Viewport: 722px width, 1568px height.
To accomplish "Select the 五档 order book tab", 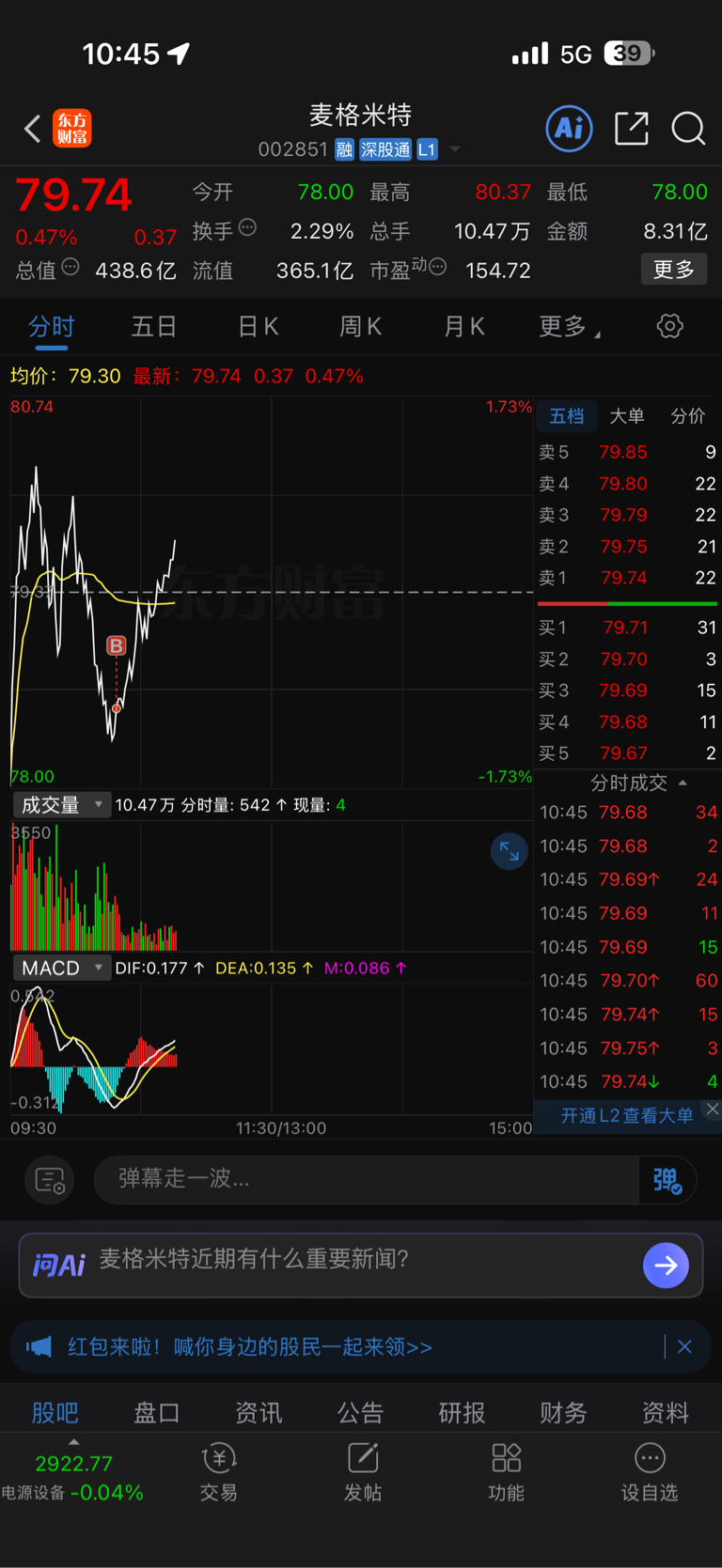I will click(567, 416).
